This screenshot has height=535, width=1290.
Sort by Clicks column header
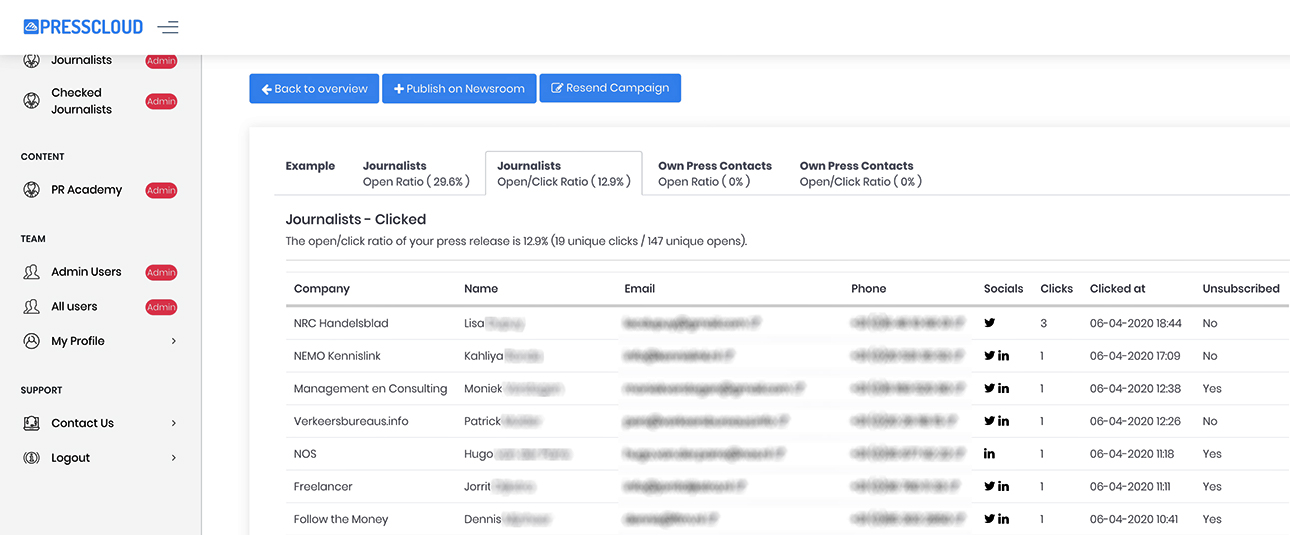pos(1056,288)
